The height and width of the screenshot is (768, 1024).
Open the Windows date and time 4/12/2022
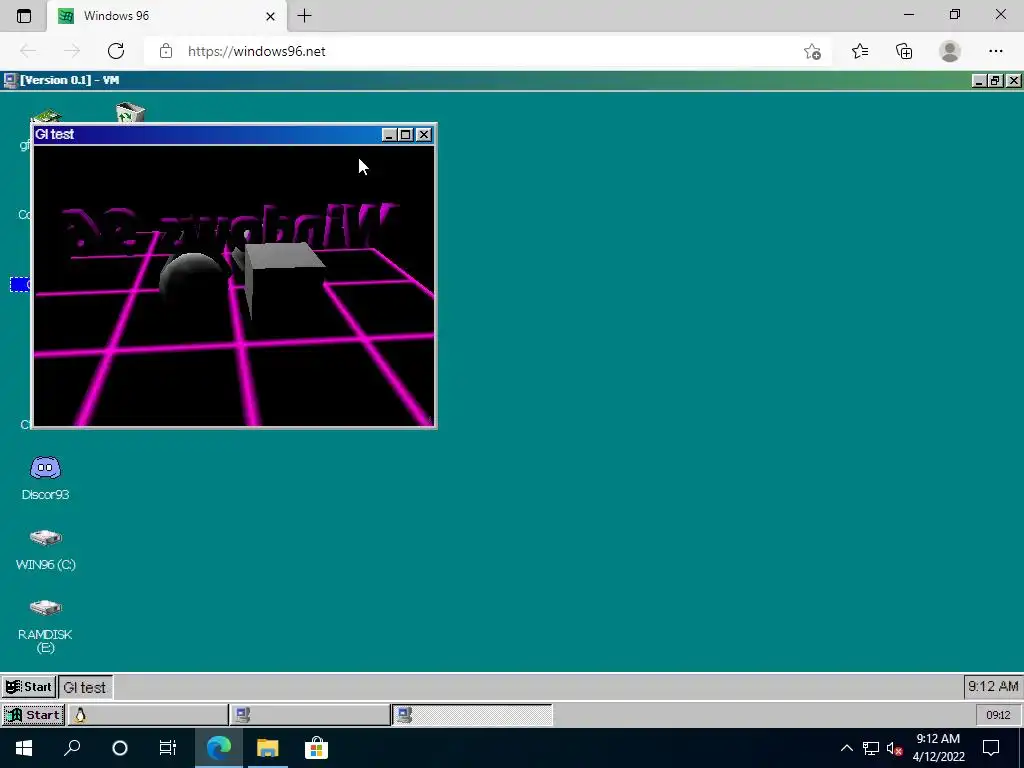938,748
